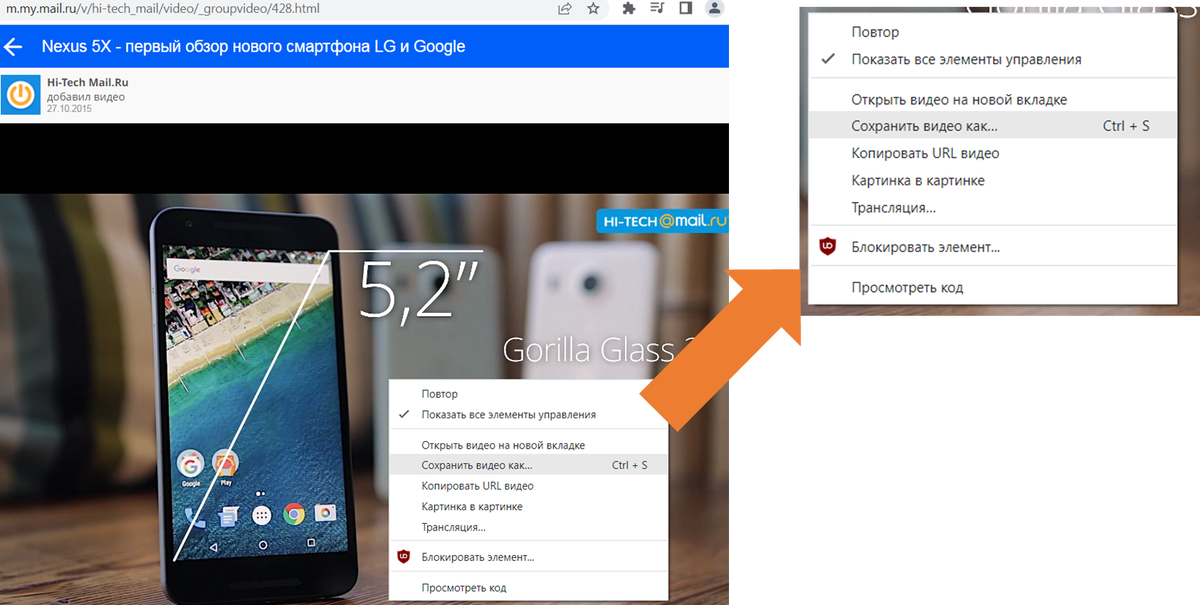Bookmark this page with the star icon
Viewport: 1200px width, 605px height.
point(593,8)
